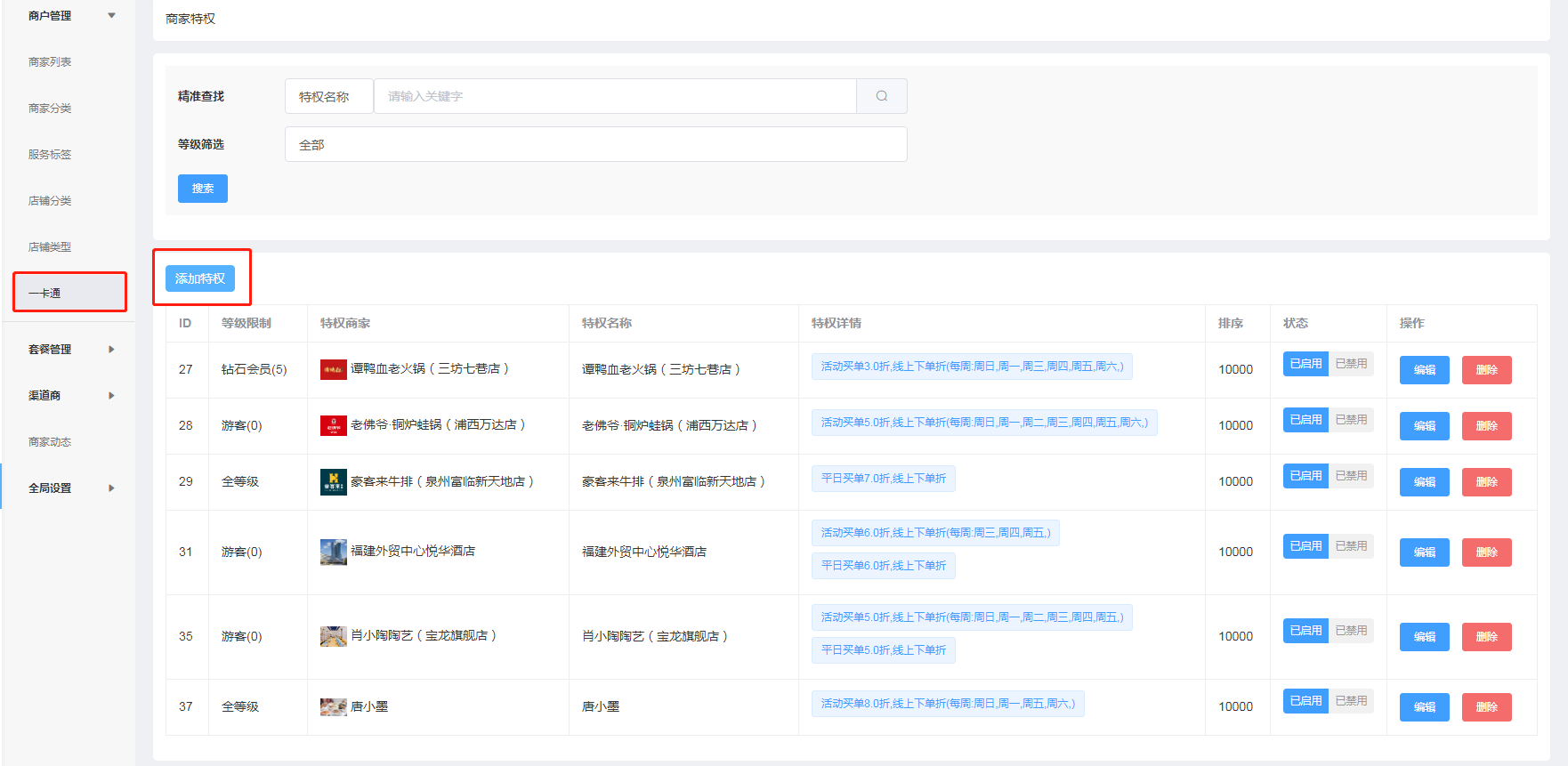Image resolution: width=1568 pixels, height=766 pixels.
Task: Go to 服务标签 in sidebar
Action: click(x=50, y=155)
